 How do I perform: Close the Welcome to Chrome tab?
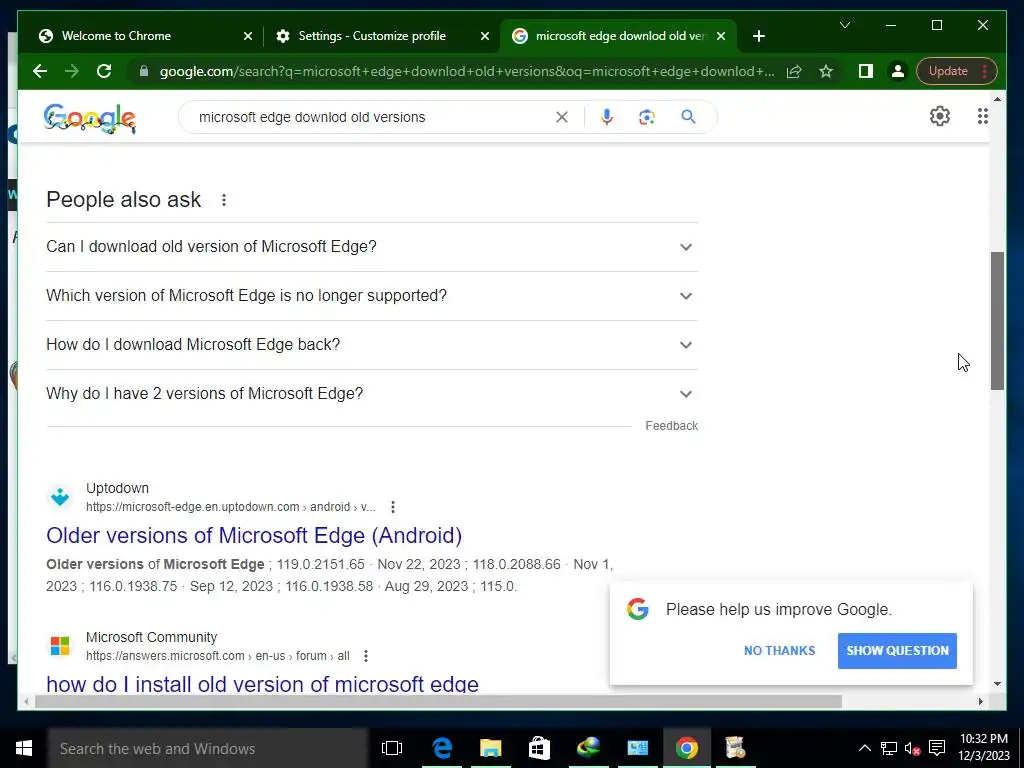click(248, 36)
